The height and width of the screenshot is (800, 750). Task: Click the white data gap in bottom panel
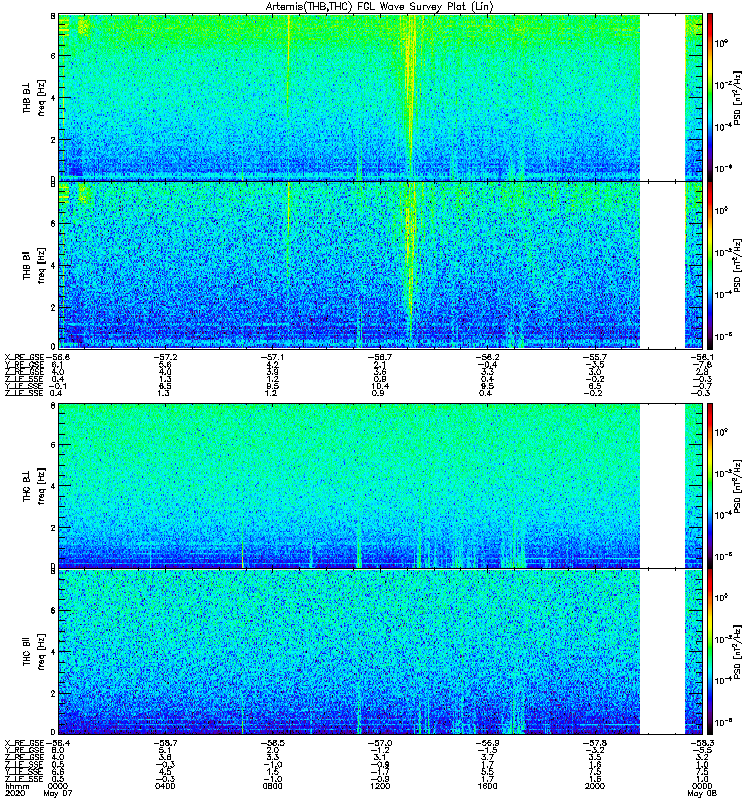[662, 652]
